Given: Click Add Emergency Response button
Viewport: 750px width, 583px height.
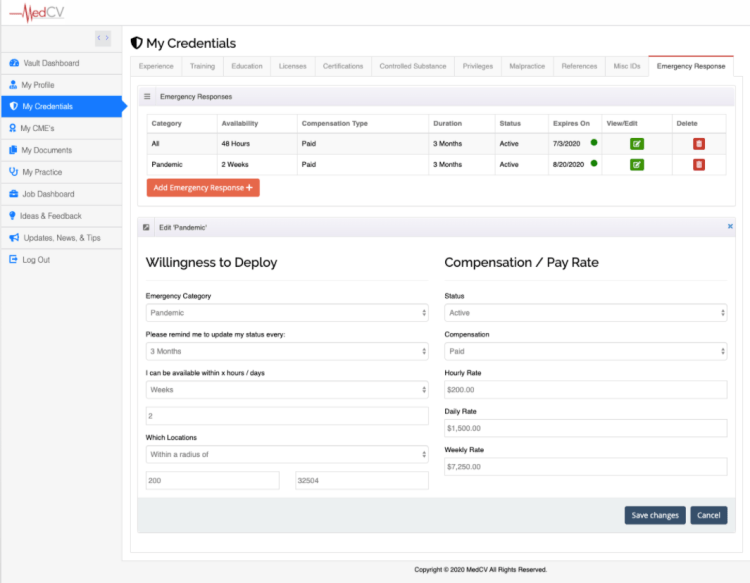Looking at the screenshot, I should [x=203, y=188].
